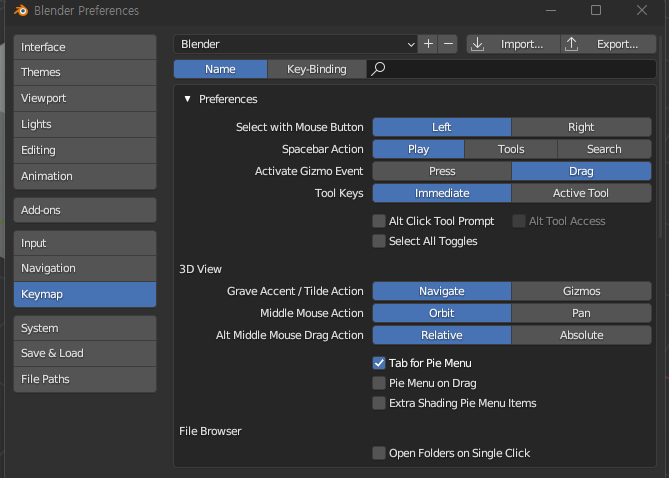This screenshot has width=669, height=478.
Task: Minimize the Blender Preferences window
Action: (551, 10)
